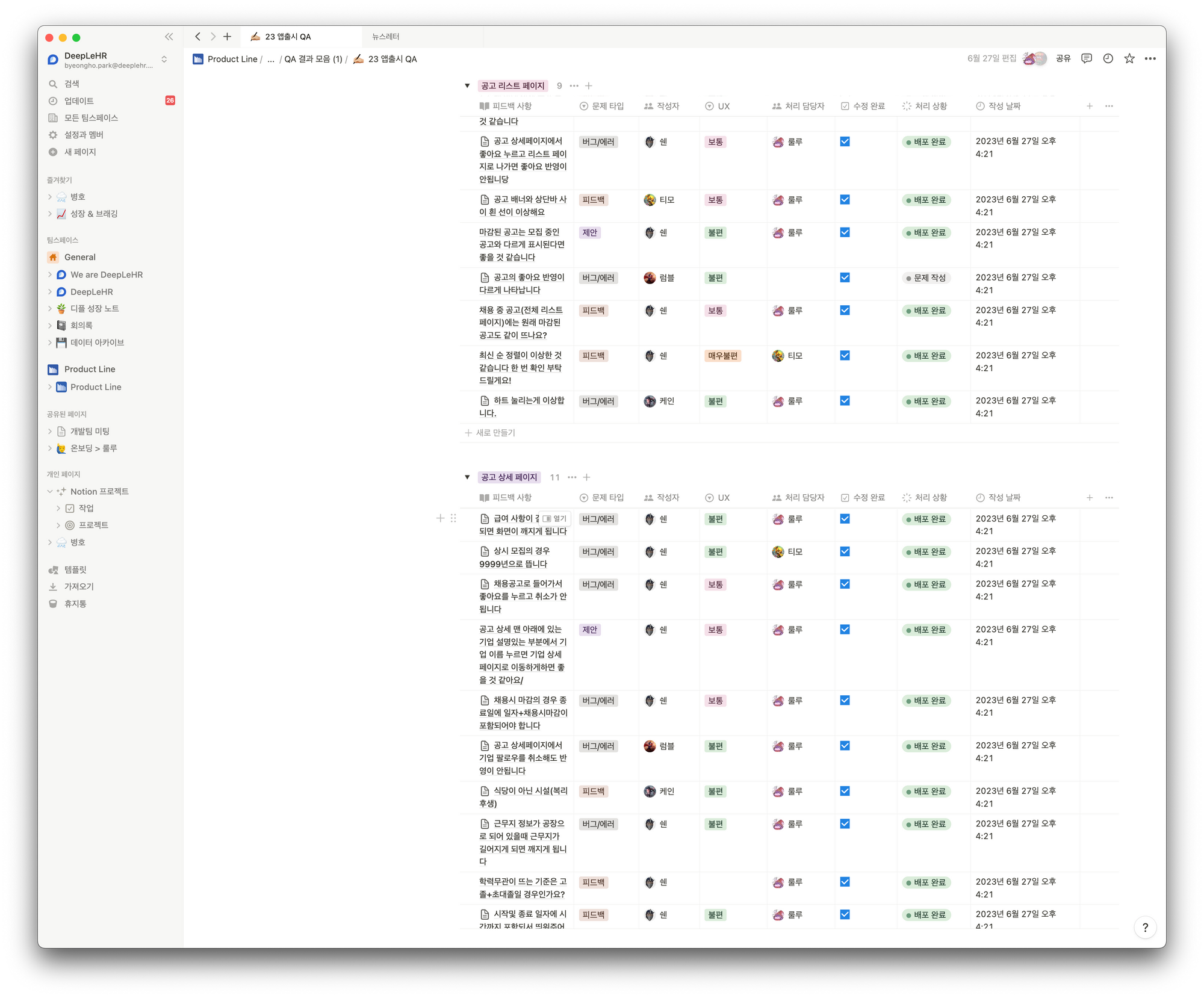Uncheck 수정 완료 for 하트 눌리는게 이상합니다 row
1204x998 pixels.
[x=845, y=401]
